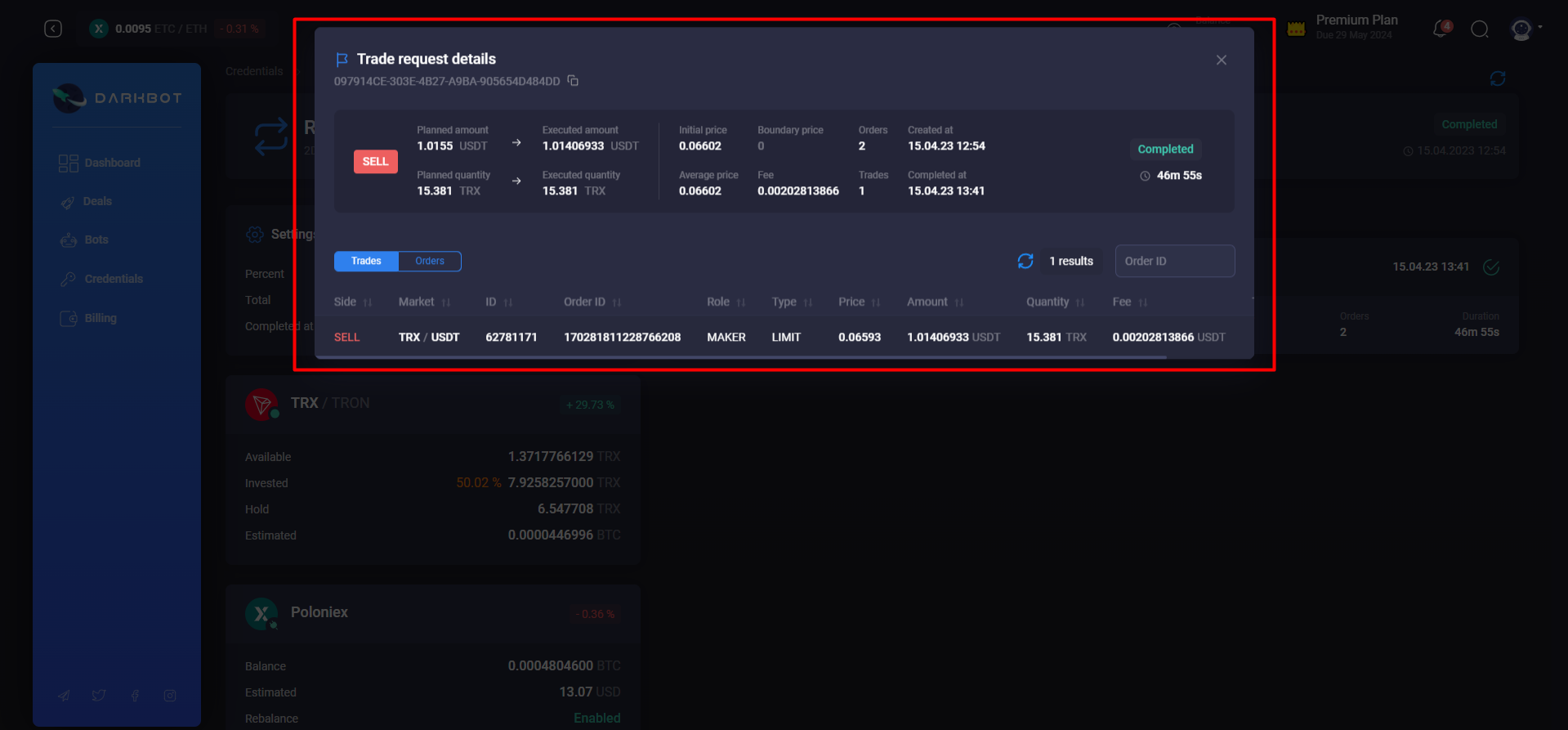Sort table by Market column
Image resolution: width=1568 pixels, height=730 pixels.
click(x=425, y=302)
